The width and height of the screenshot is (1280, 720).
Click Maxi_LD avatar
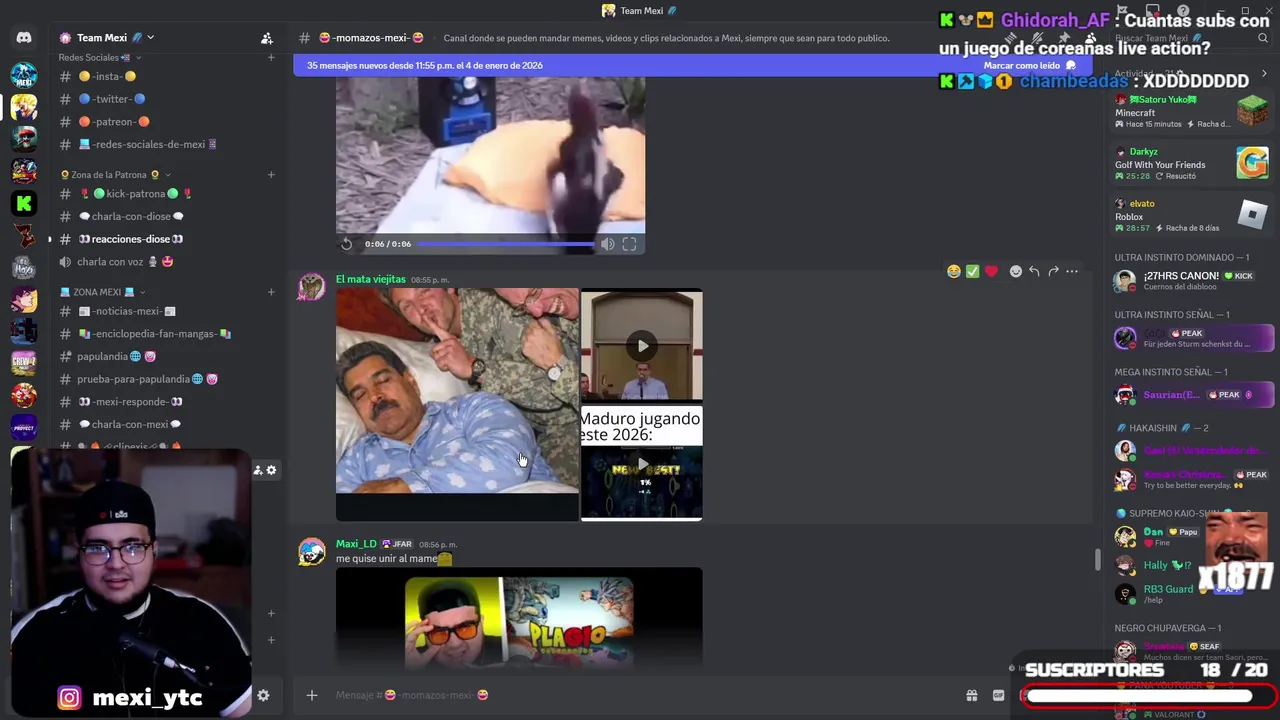coord(312,552)
